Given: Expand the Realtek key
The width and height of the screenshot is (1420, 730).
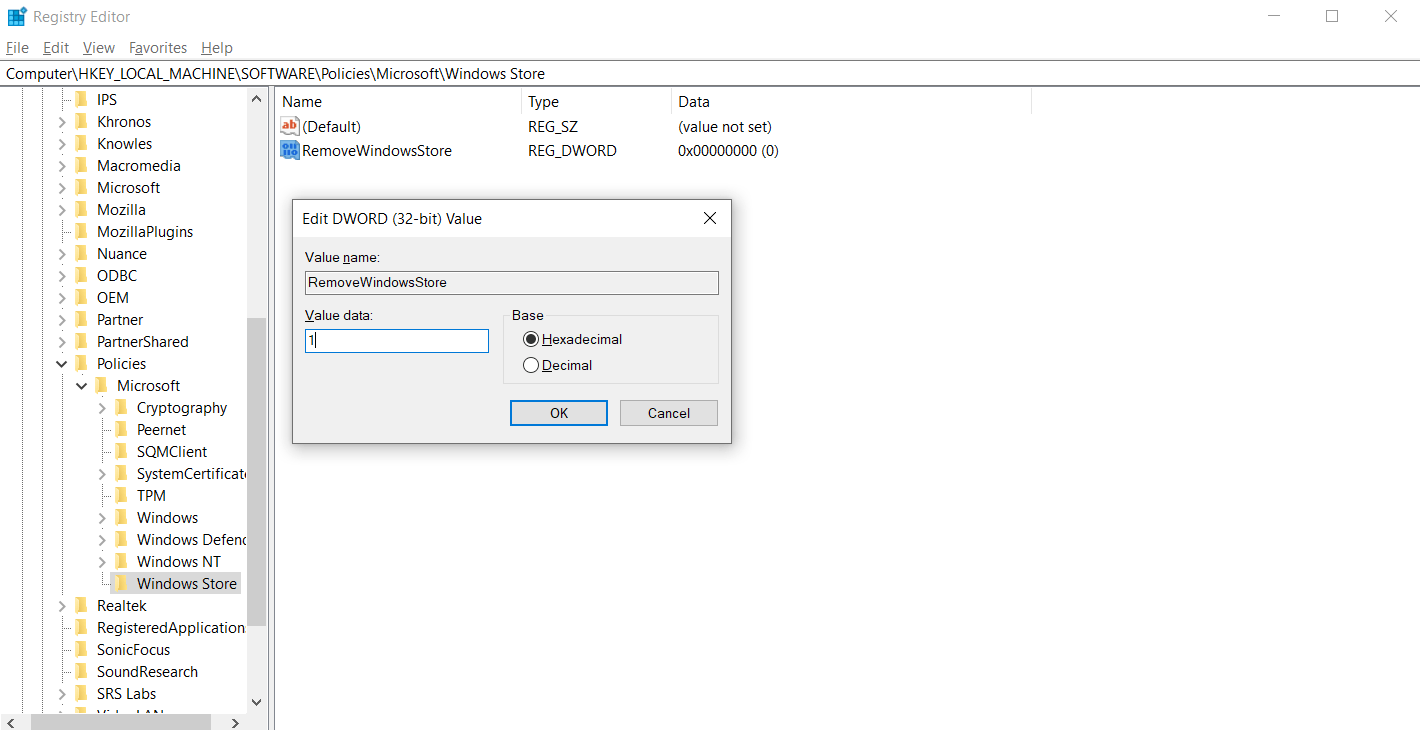Looking at the screenshot, I should pos(62,606).
